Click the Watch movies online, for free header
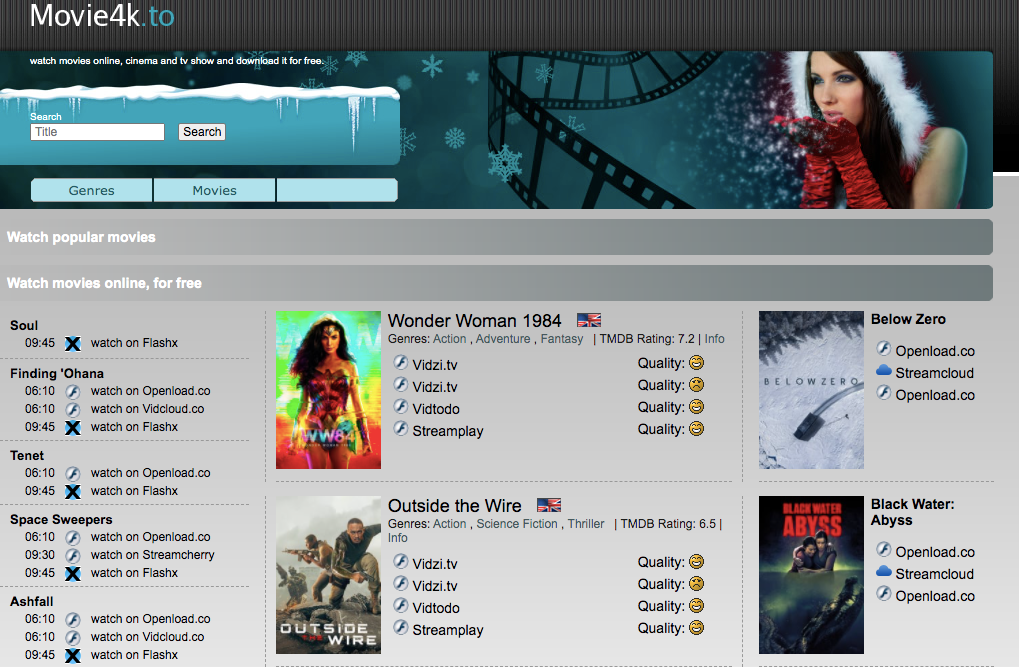 (x=104, y=283)
